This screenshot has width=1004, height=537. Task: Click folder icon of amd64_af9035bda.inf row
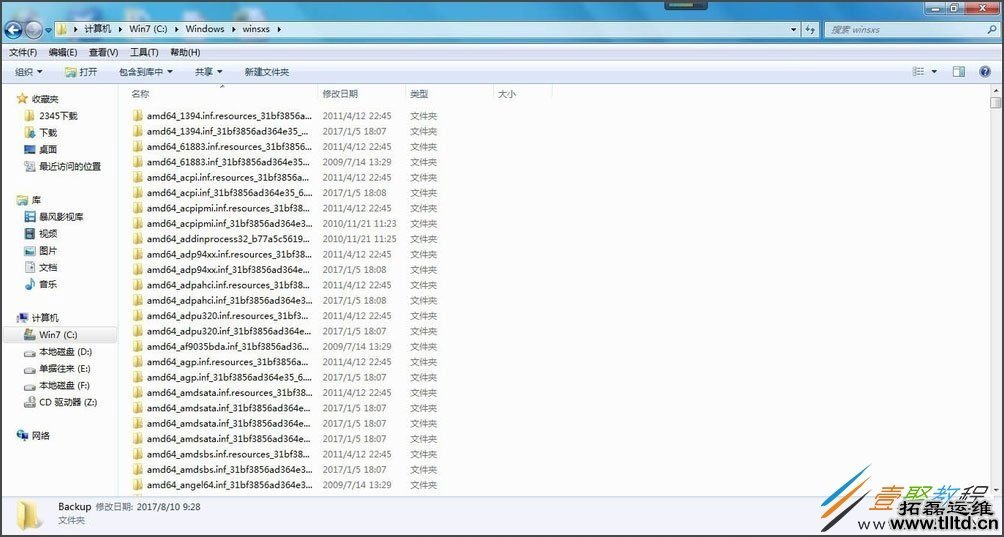point(138,346)
